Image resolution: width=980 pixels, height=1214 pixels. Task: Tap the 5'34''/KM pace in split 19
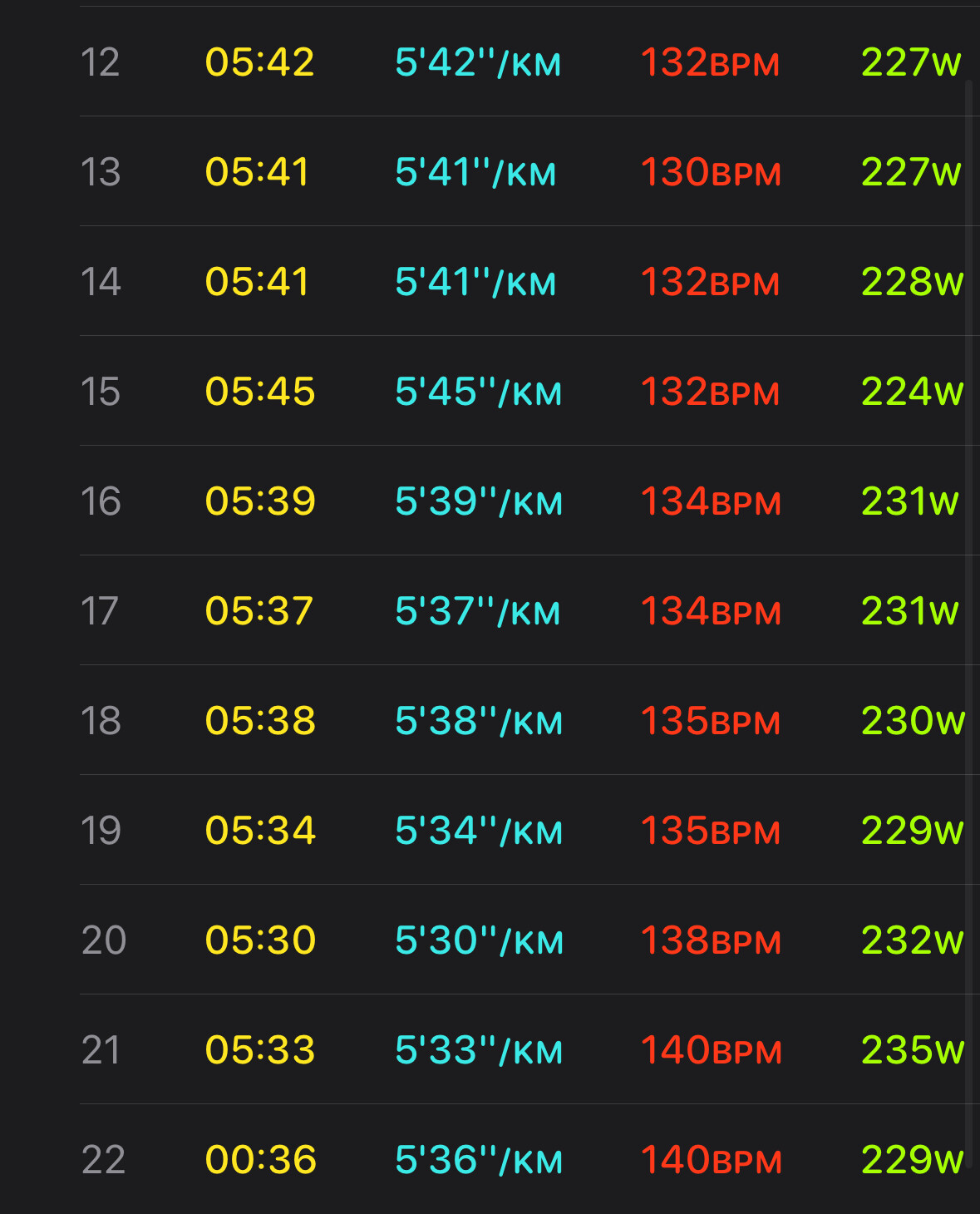click(x=479, y=831)
